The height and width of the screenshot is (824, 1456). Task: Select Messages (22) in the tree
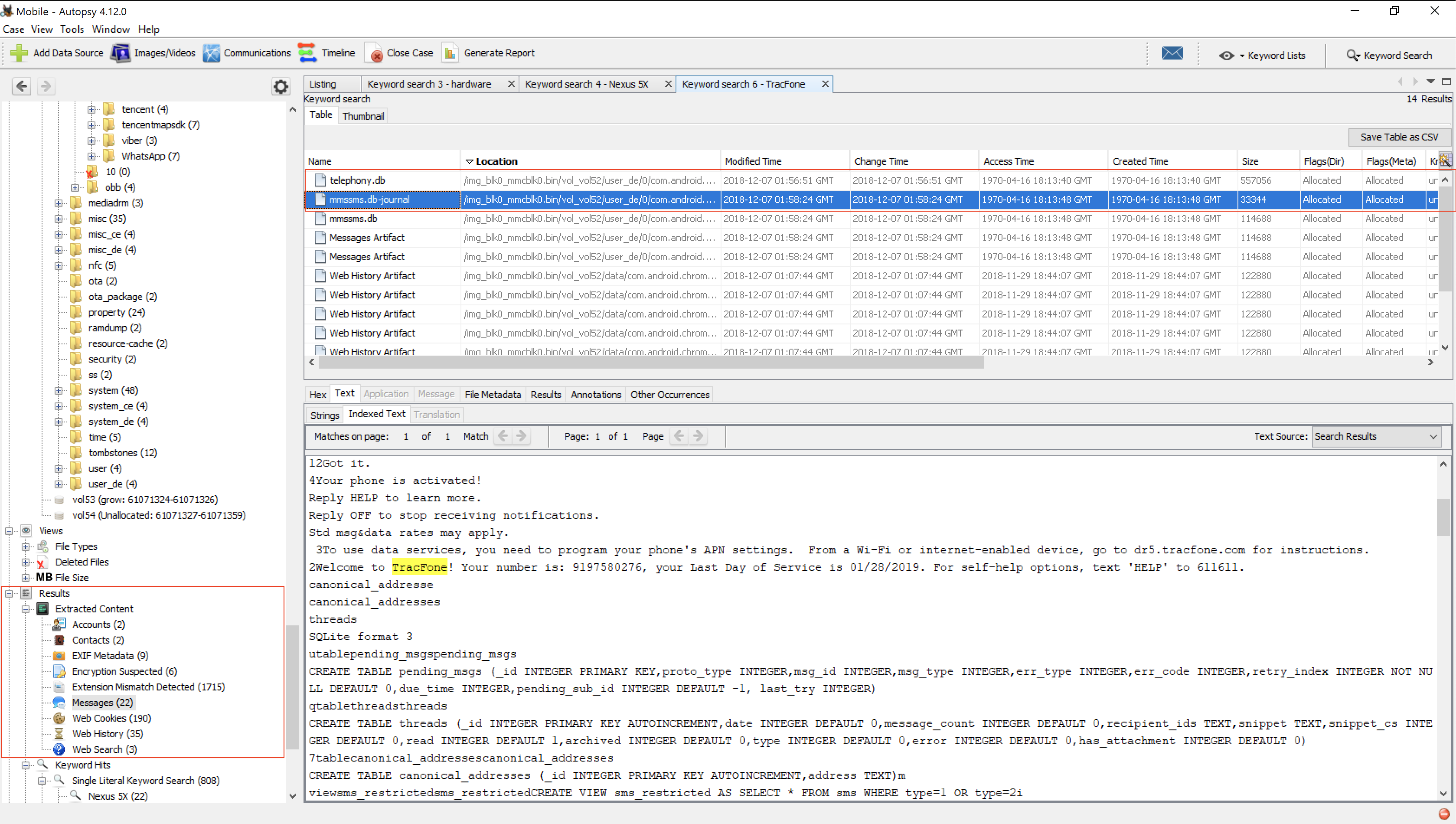pos(102,703)
